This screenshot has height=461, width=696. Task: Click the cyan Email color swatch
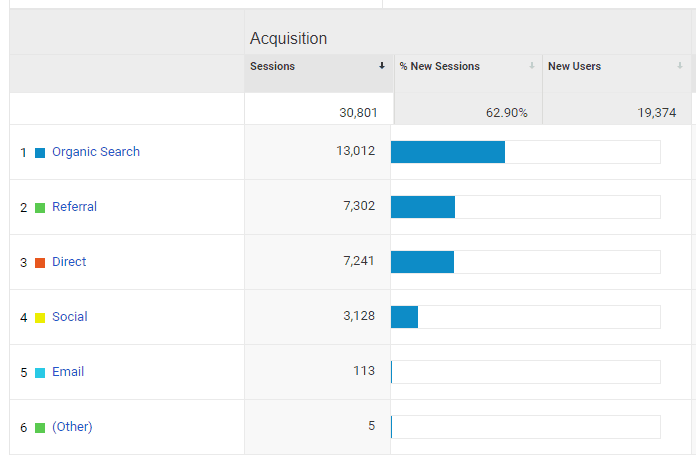[40, 373]
